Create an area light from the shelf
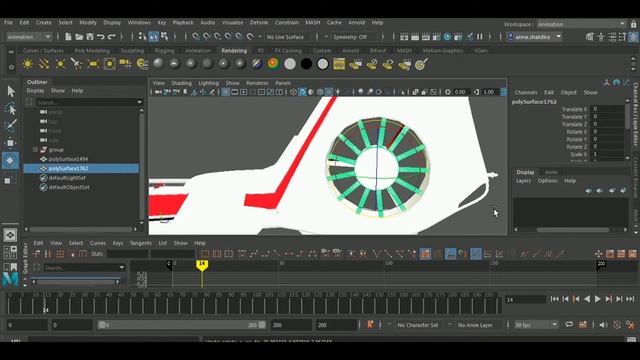Viewport: 640px width, 360px height. [x=93, y=64]
